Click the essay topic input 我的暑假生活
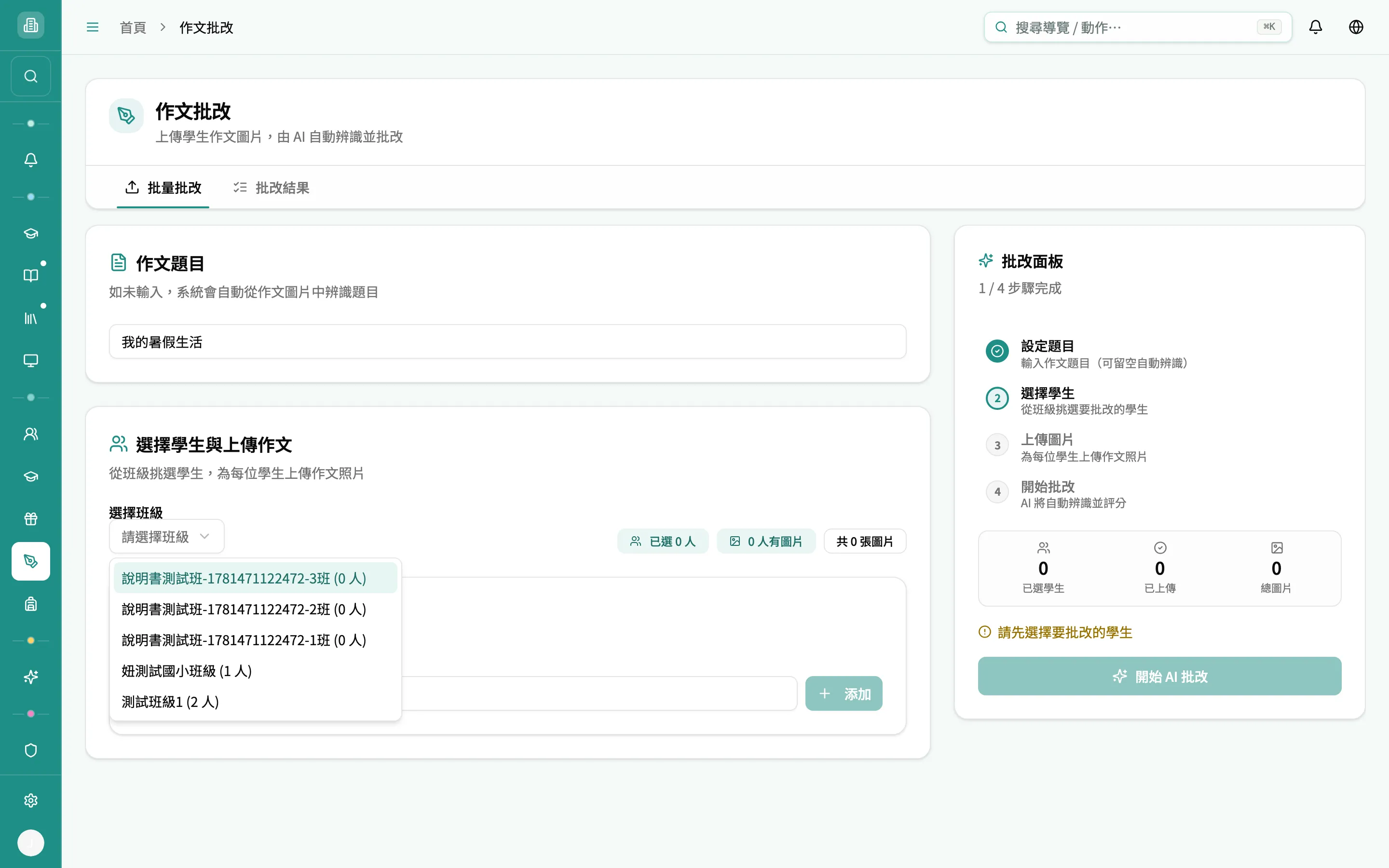 [x=507, y=341]
